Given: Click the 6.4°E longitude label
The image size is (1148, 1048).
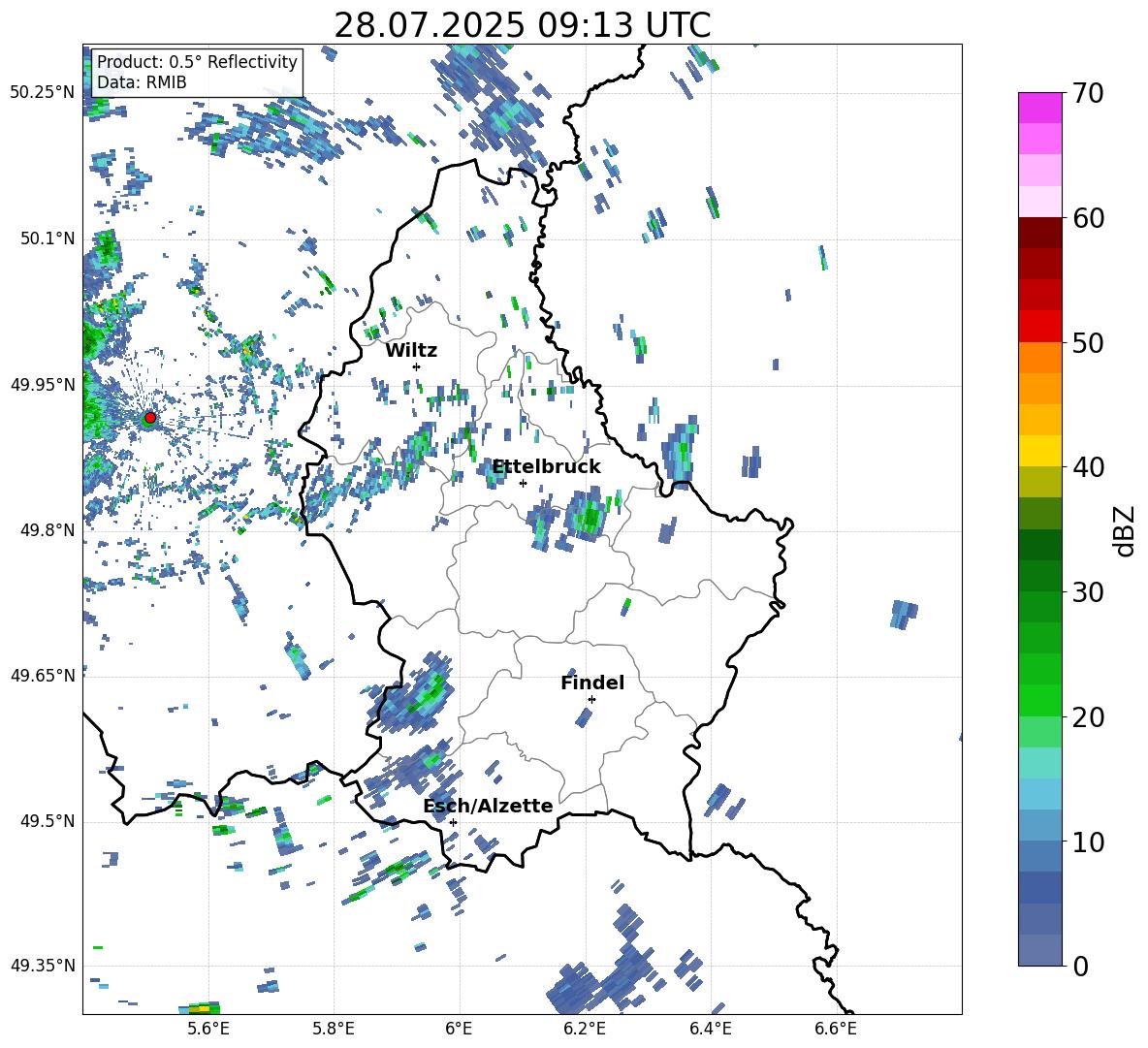Looking at the screenshot, I should pyautogui.click(x=710, y=1029).
